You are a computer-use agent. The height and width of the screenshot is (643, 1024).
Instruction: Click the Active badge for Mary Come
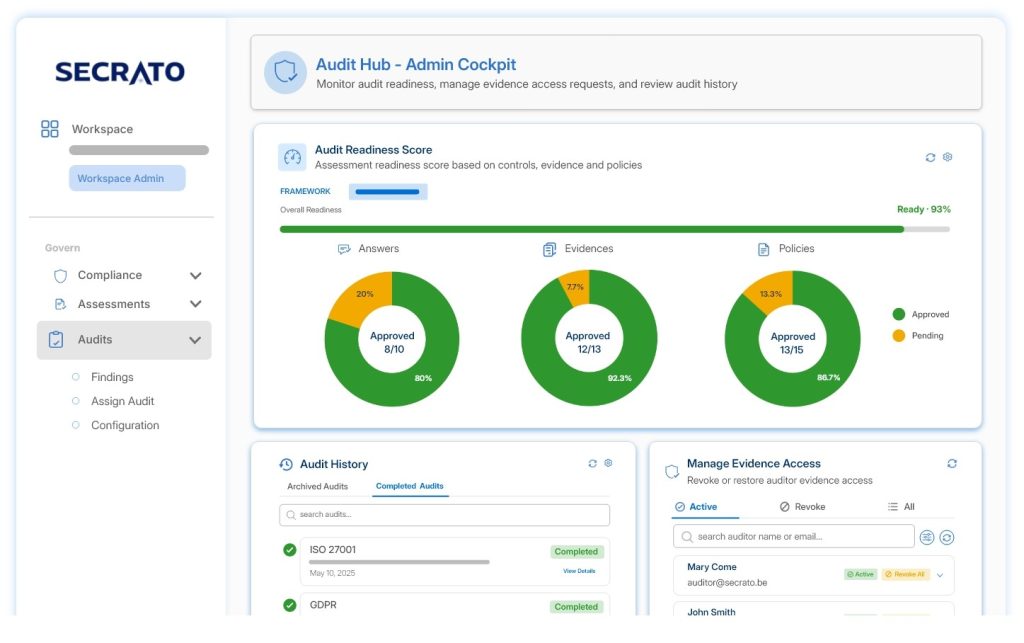tap(860, 574)
